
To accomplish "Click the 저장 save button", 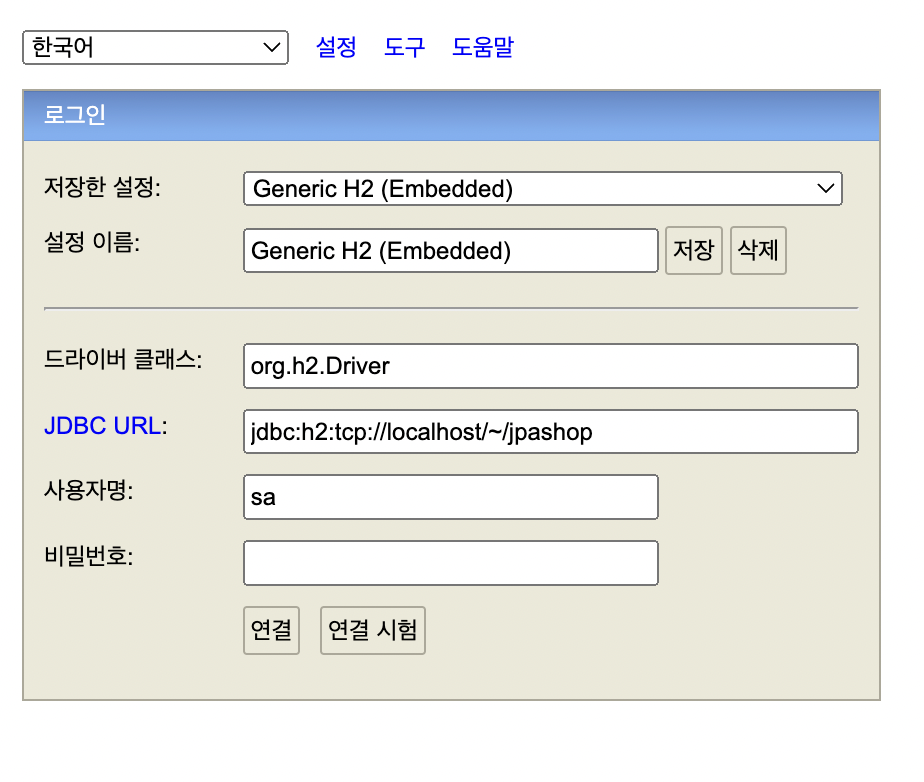I will click(694, 250).
